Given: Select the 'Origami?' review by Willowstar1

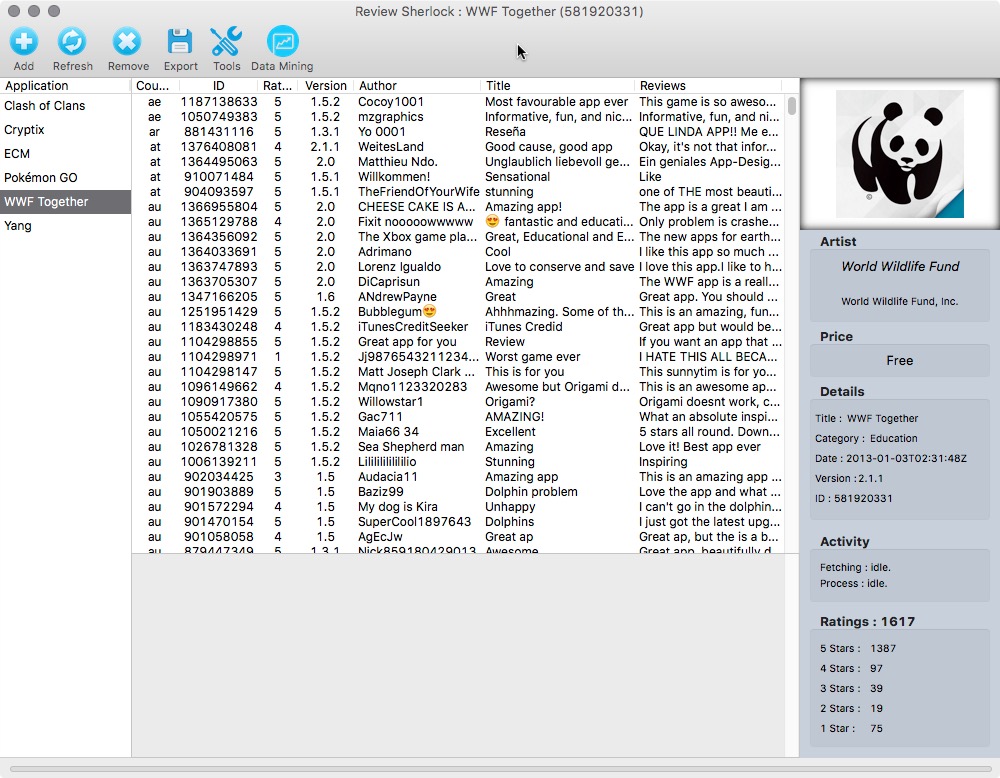Looking at the screenshot, I should 458,402.
